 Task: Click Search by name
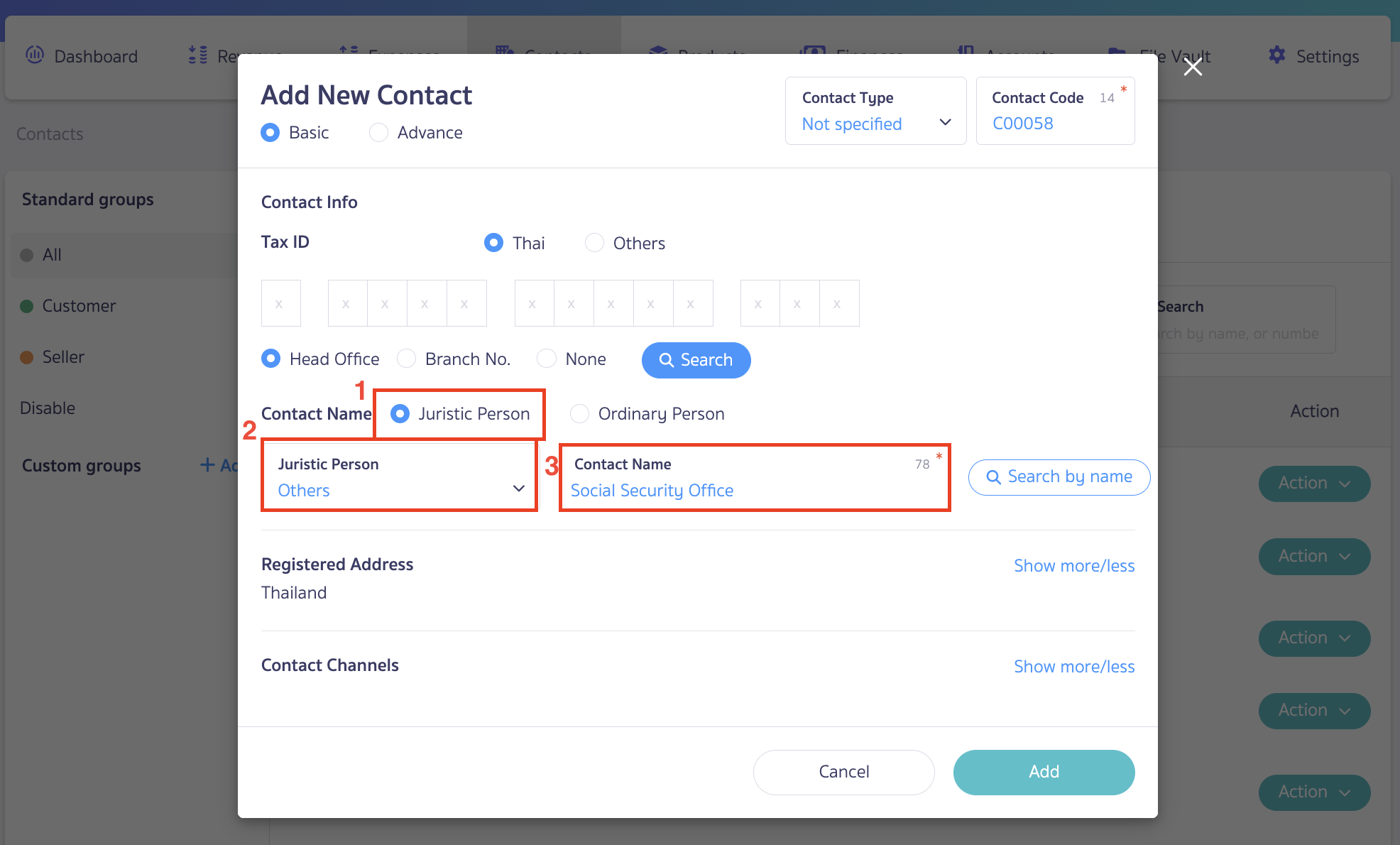[1058, 476]
